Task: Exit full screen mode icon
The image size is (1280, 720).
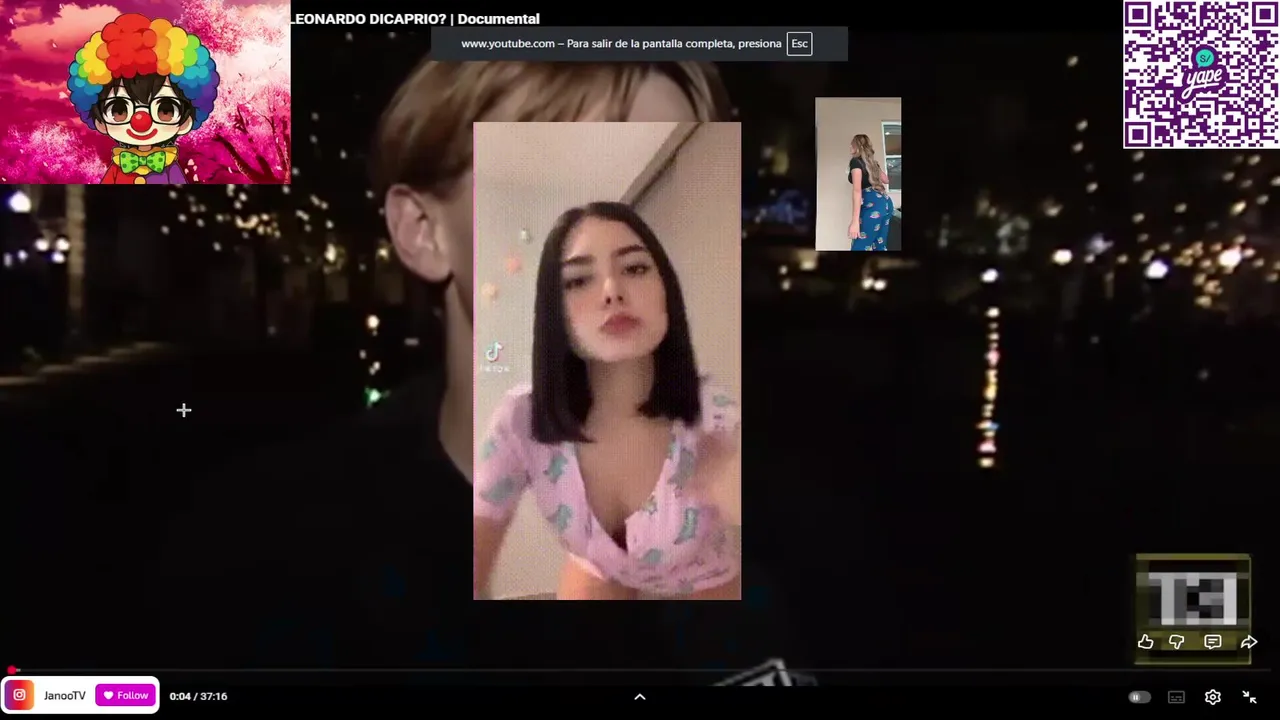Action: click(1249, 697)
